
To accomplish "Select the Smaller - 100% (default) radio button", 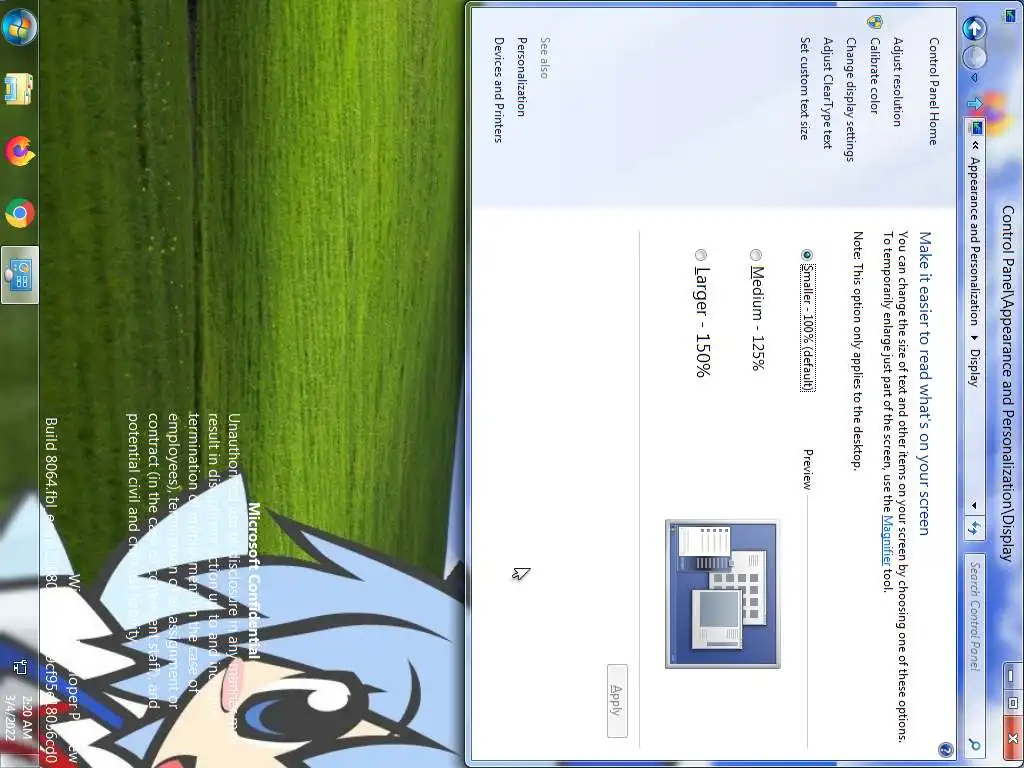I will click(x=807, y=255).
